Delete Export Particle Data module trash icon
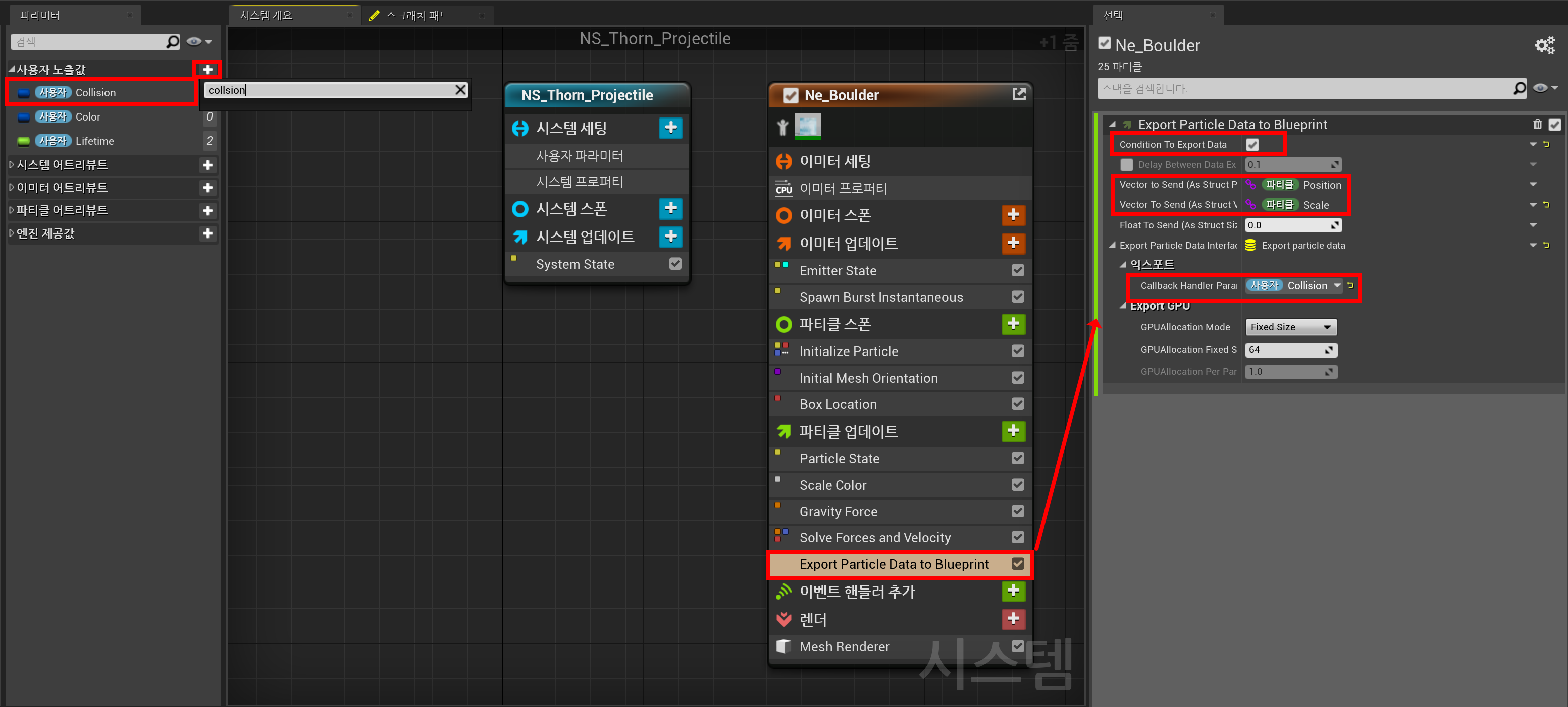Screen dimensions: 1568x707 pyautogui.click(x=1537, y=125)
